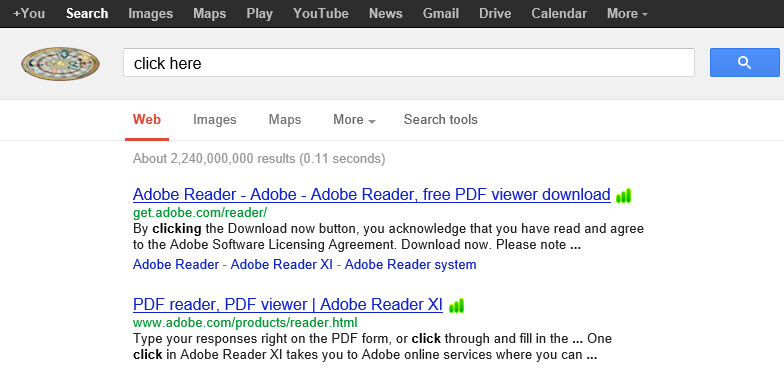Open the More dropdown in the black bar

click(627, 14)
